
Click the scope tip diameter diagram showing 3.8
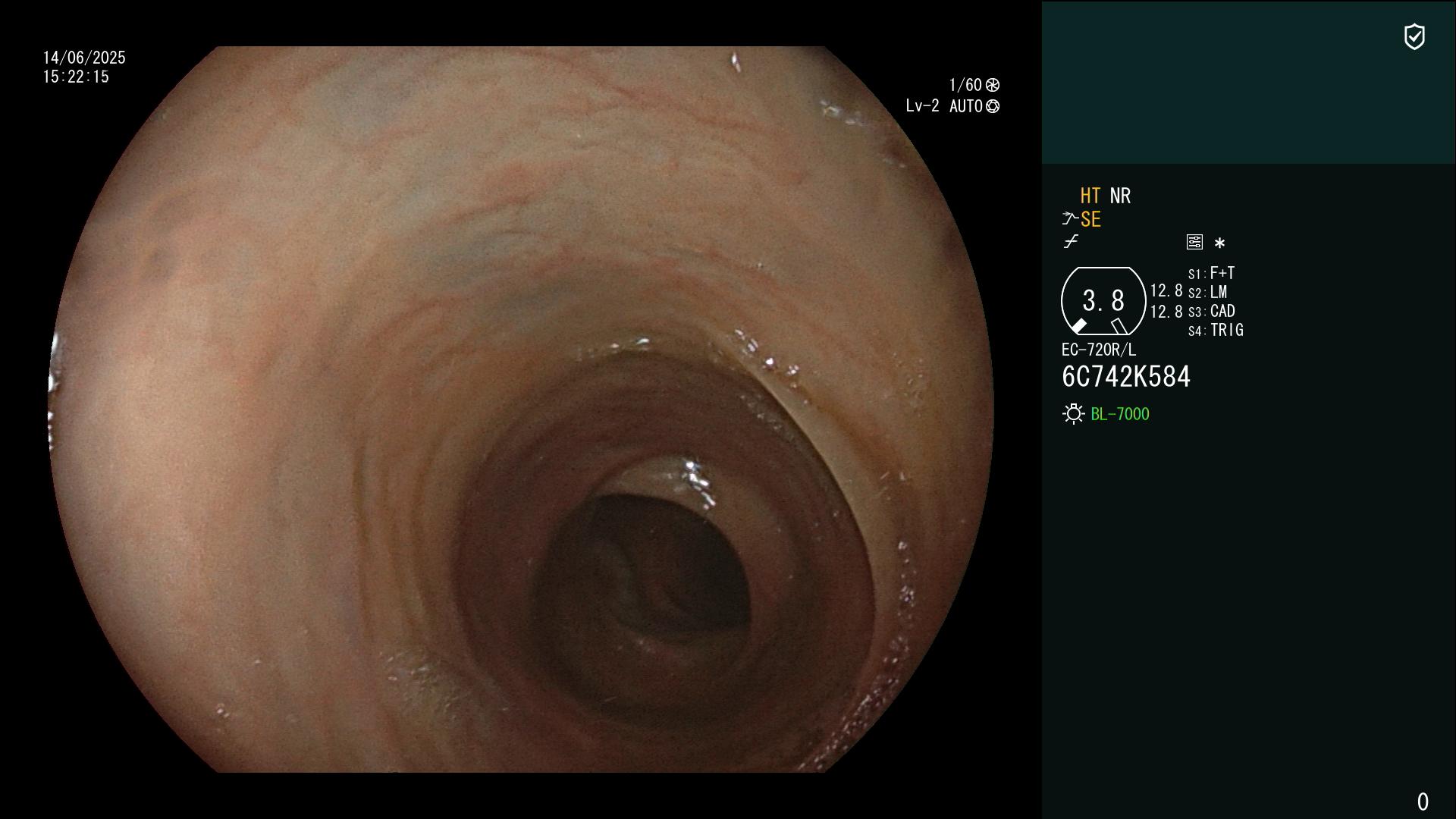[1103, 301]
